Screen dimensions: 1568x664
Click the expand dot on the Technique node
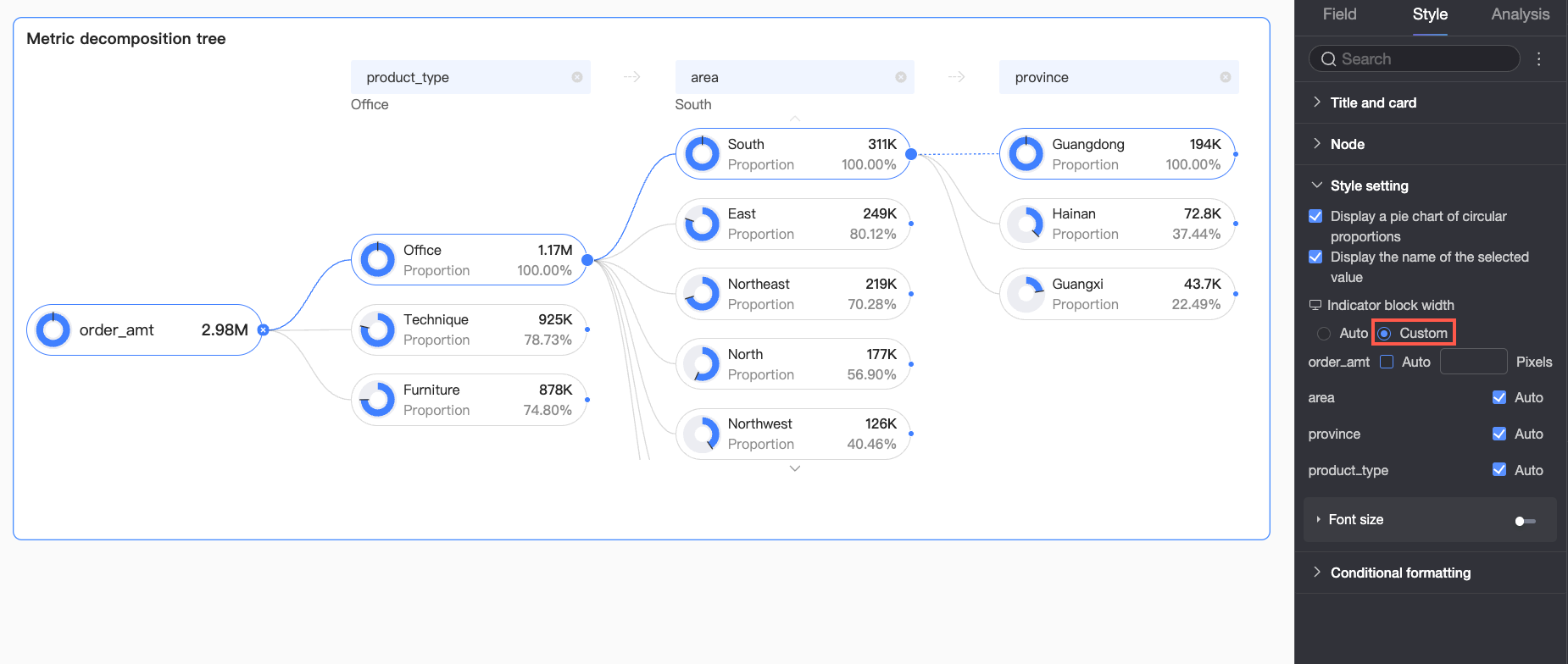[x=587, y=329]
